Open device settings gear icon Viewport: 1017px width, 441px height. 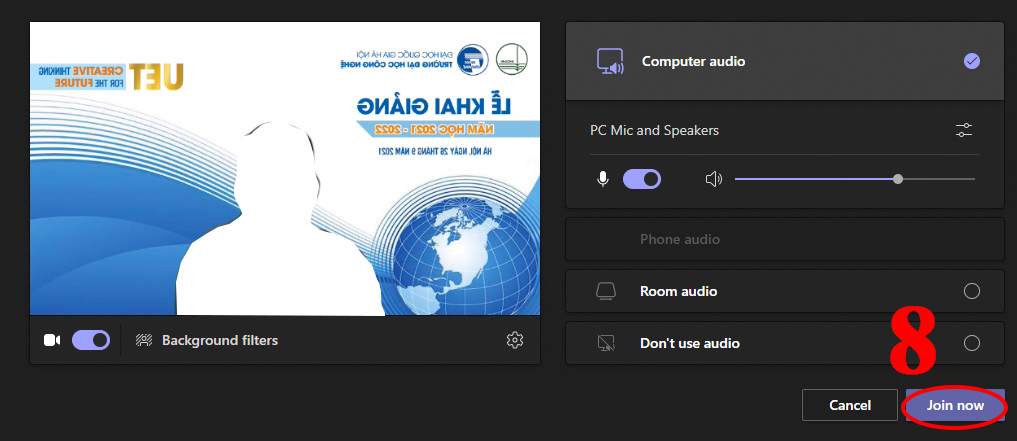[x=515, y=340]
